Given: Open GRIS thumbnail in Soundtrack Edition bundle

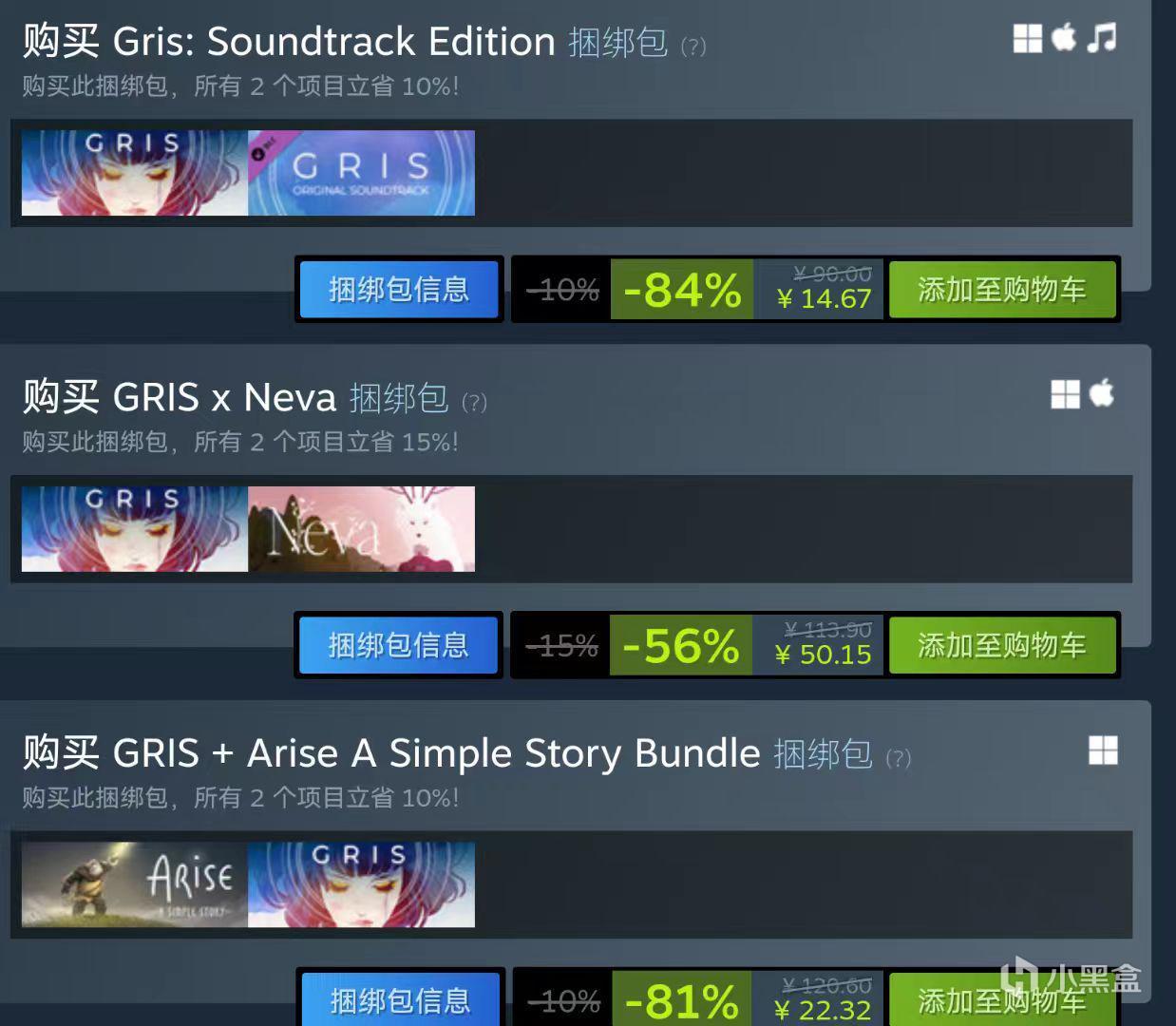Looking at the screenshot, I should 135,173.
